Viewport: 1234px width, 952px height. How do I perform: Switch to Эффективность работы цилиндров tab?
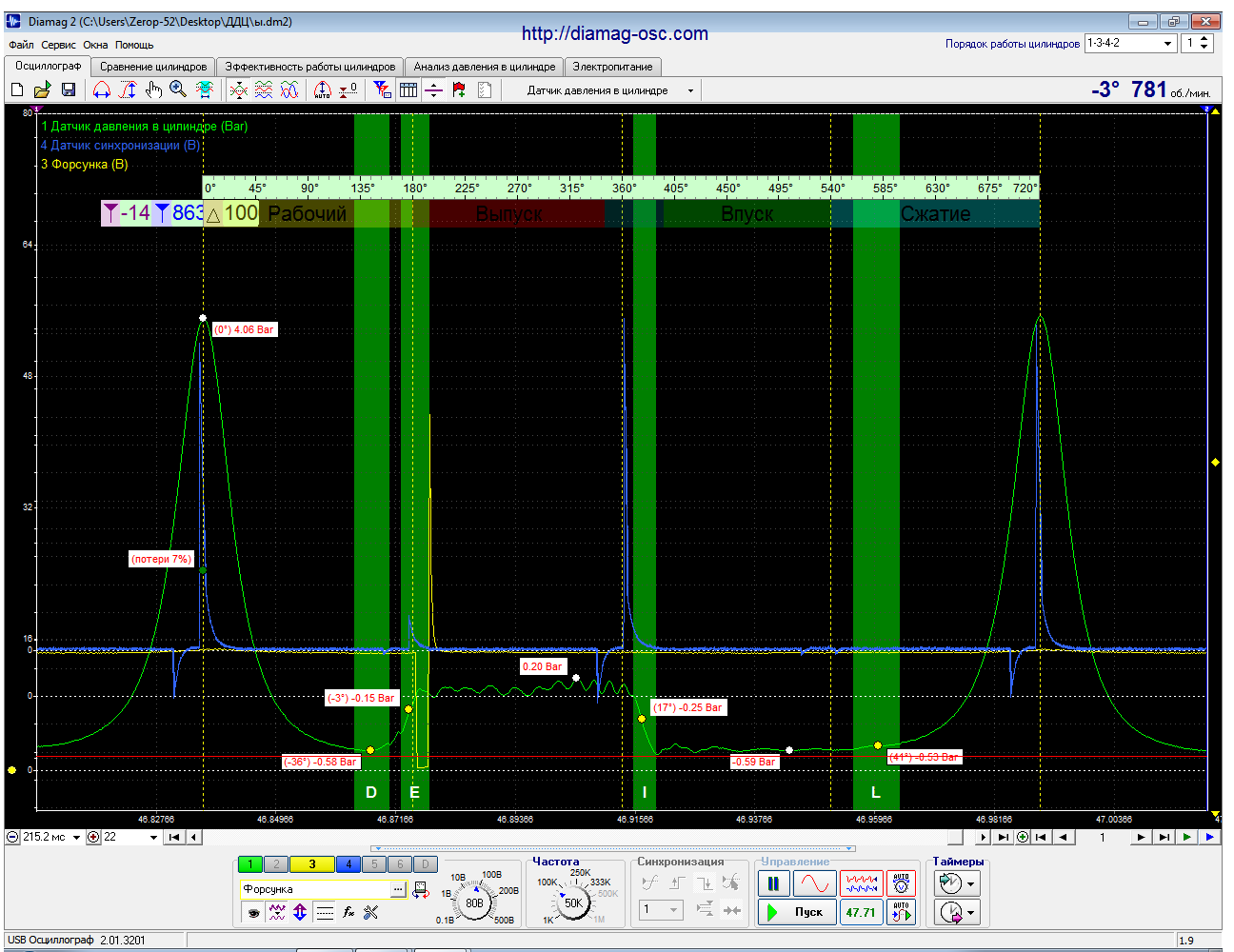tap(310, 67)
